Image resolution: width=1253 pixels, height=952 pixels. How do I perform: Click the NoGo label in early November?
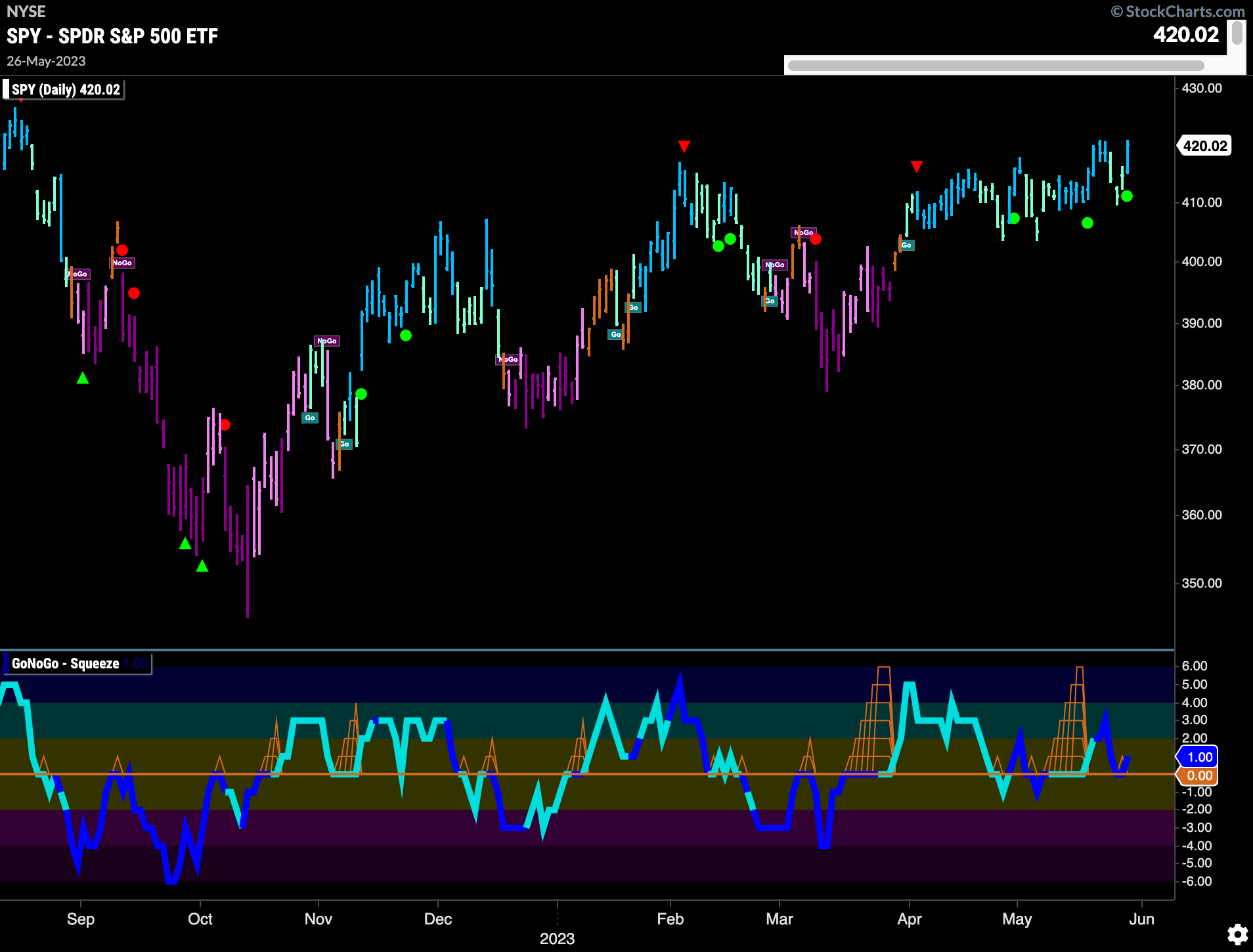pyautogui.click(x=326, y=341)
